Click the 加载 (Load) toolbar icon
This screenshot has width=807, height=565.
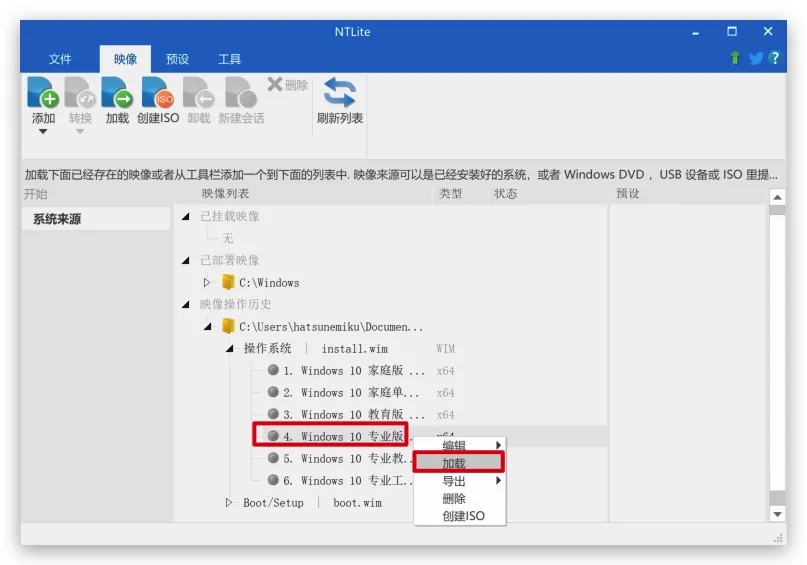coord(117,93)
